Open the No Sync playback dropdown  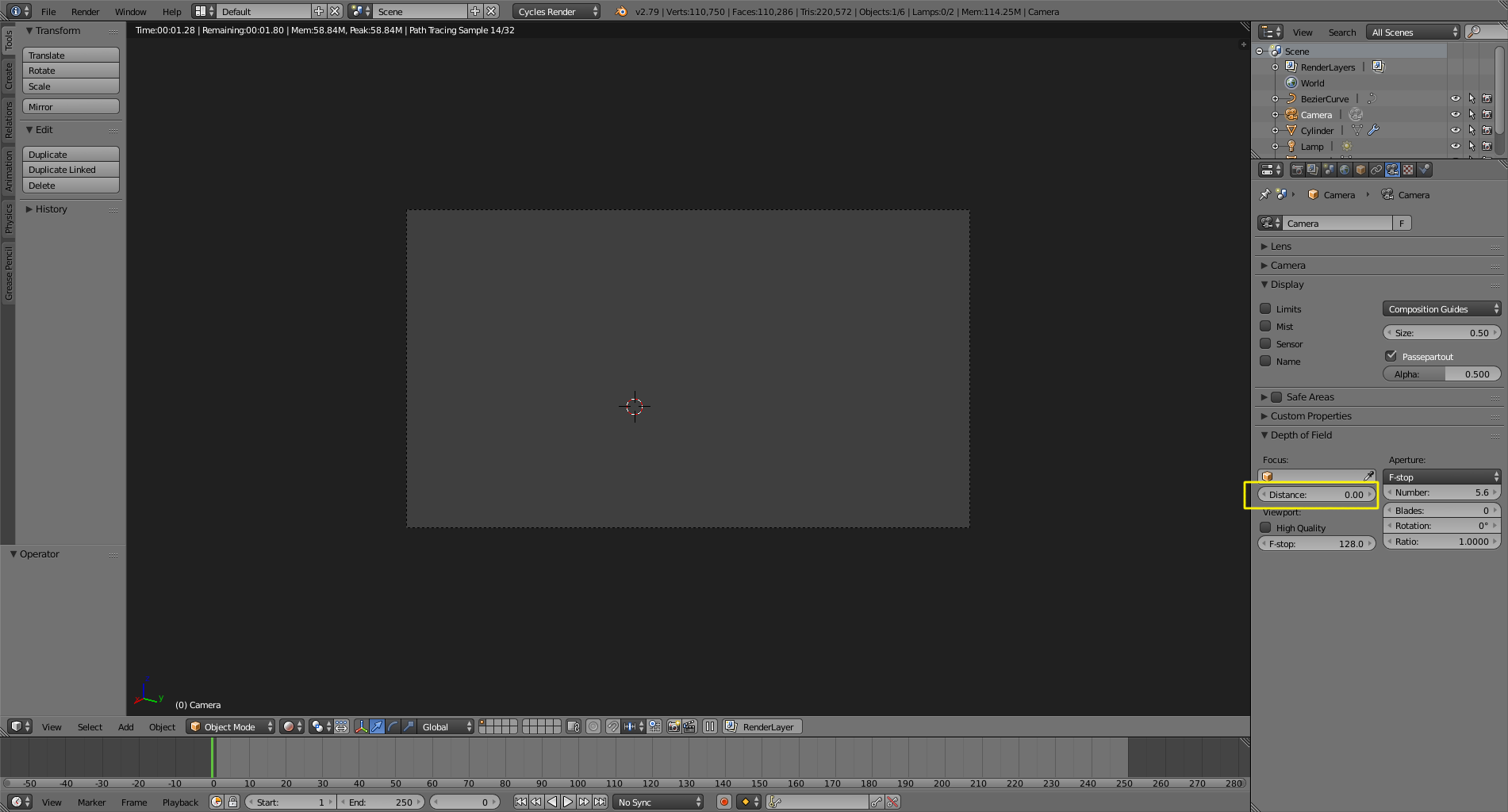pos(658,802)
